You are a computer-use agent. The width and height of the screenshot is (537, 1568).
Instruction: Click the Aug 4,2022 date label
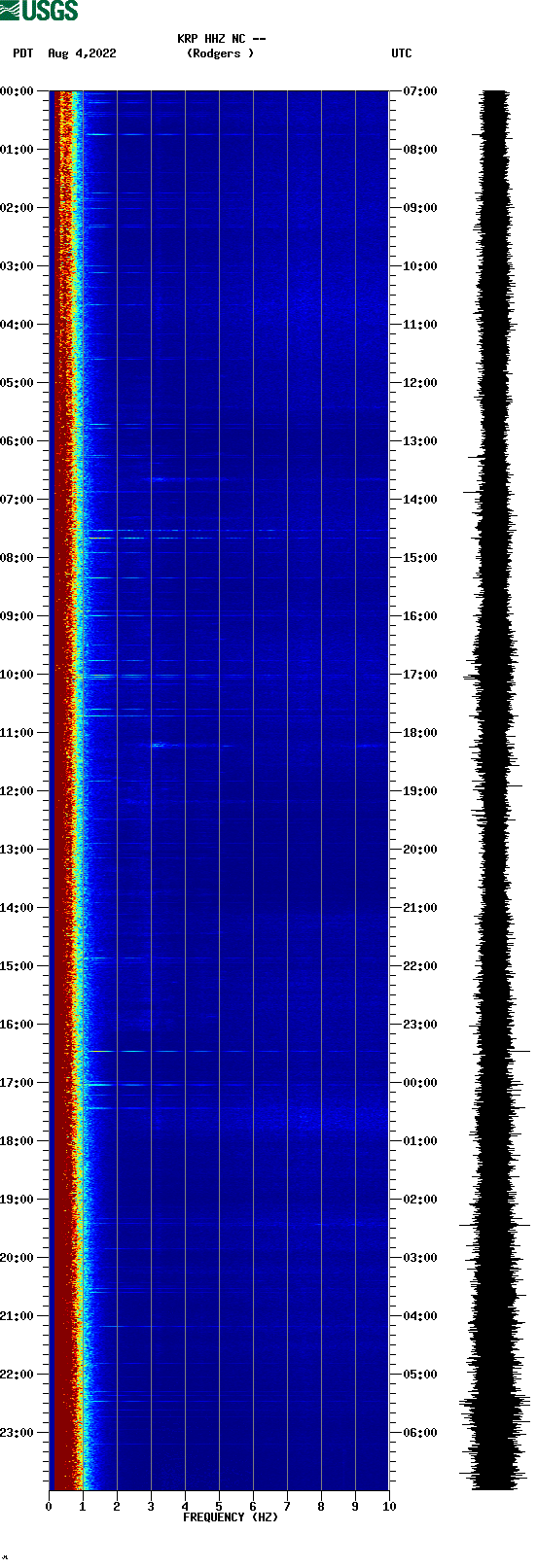[82, 53]
